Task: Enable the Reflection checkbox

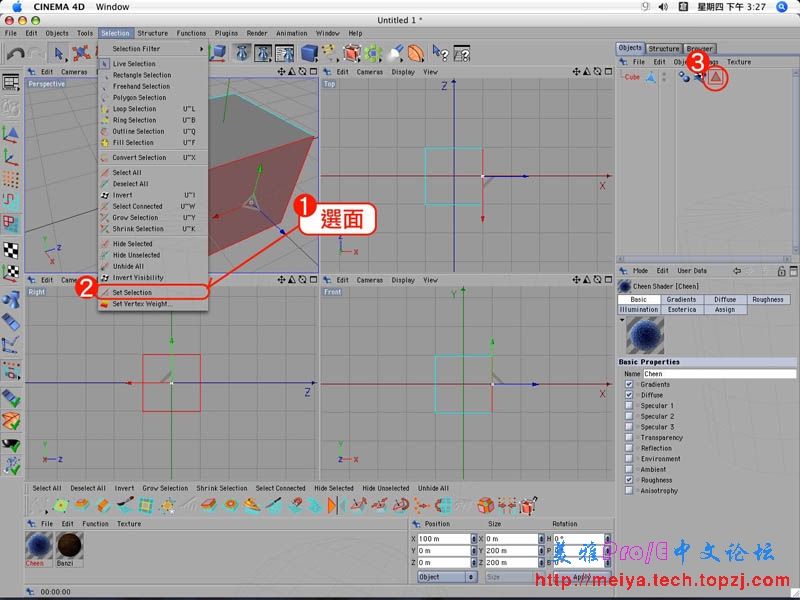Action: point(629,448)
